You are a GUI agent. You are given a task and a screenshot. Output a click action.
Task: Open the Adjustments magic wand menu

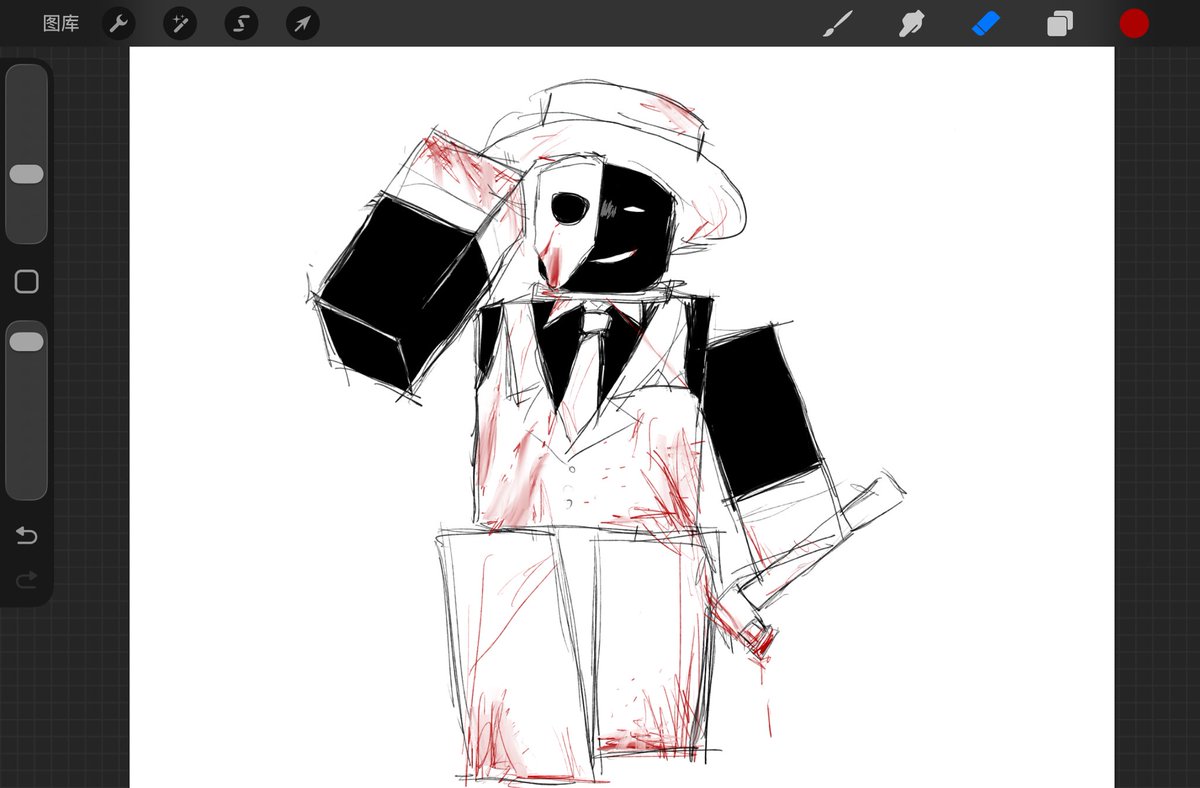tap(180, 24)
